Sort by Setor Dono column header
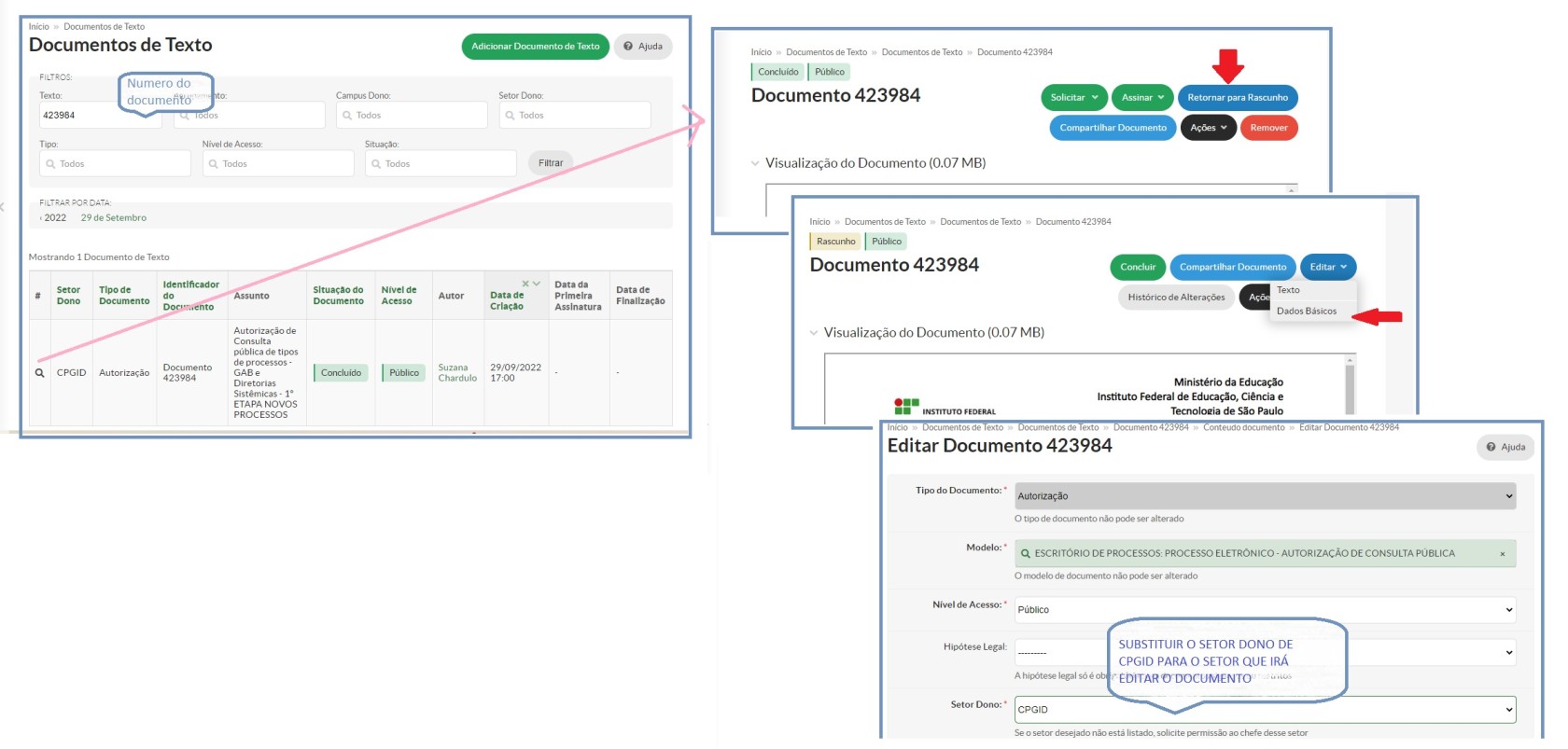Image resolution: width=1568 pixels, height=749 pixels. (68, 296)
